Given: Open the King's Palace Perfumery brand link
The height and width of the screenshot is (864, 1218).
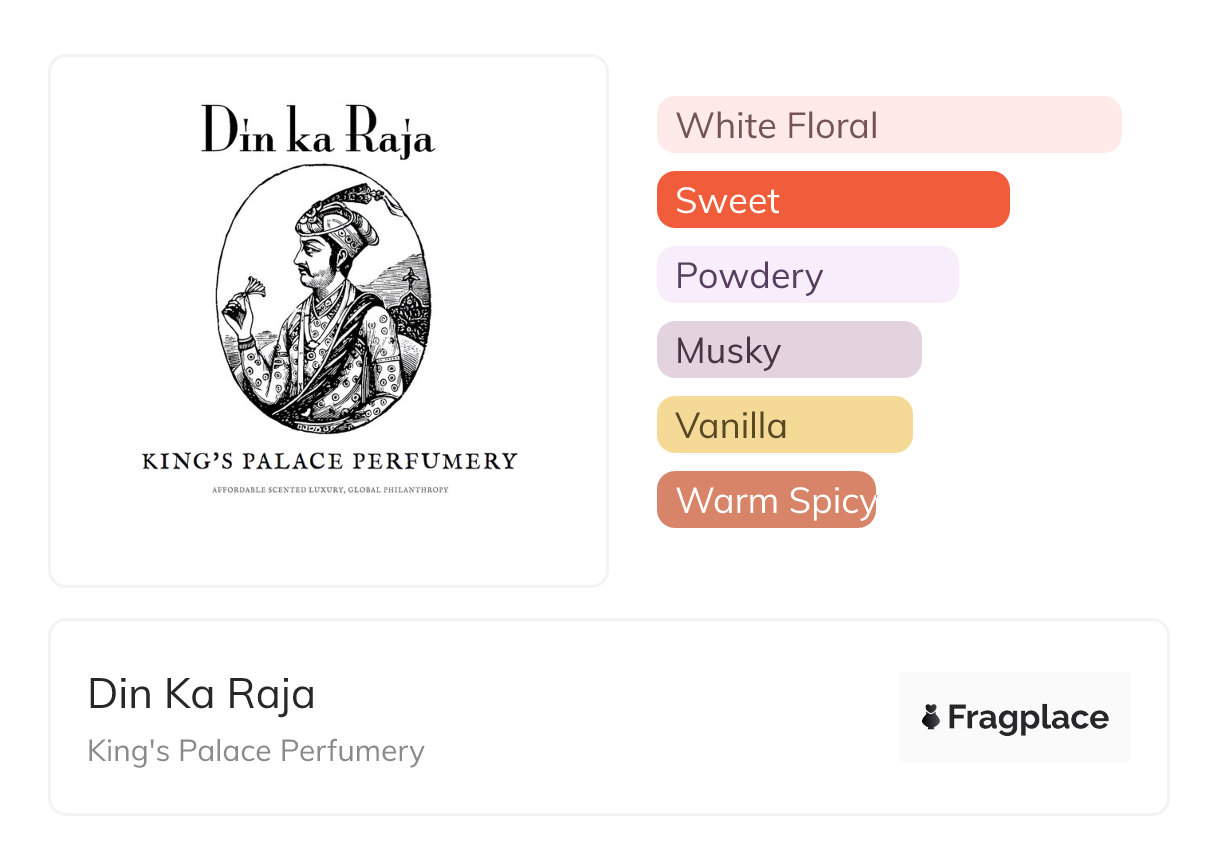Looking at the screenshot, I should tap(256, 751).
